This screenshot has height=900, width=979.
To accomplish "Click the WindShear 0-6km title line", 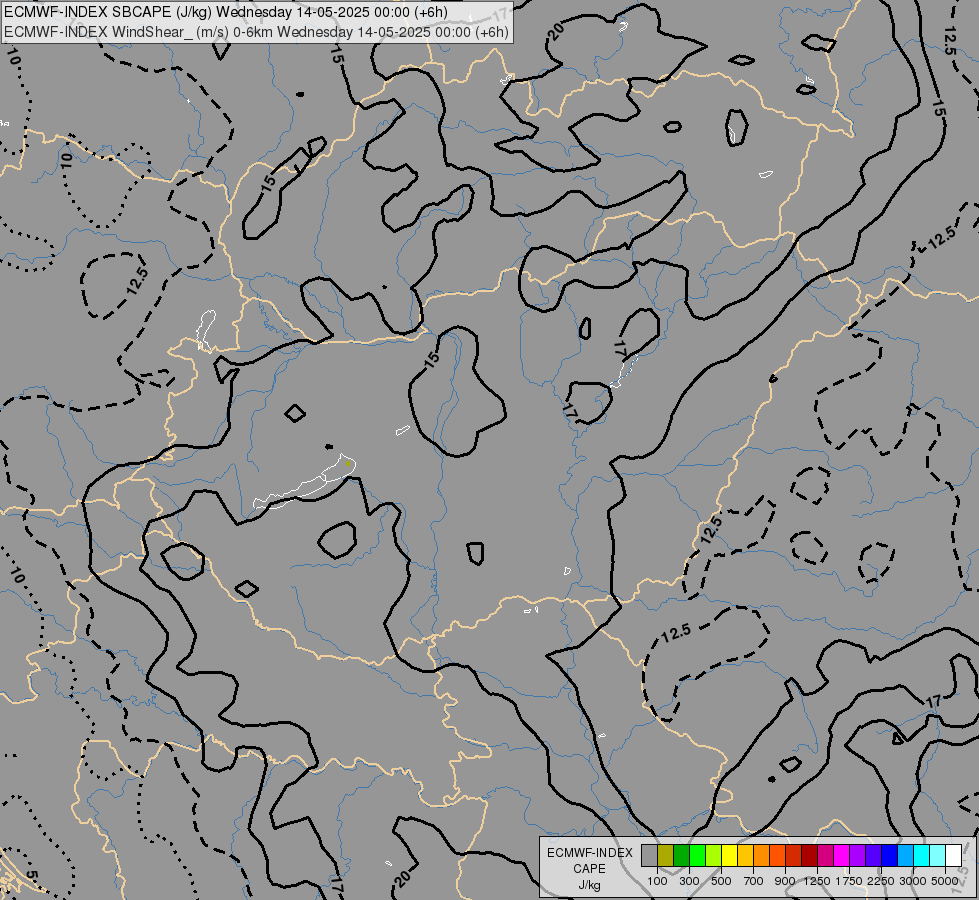I will [x=257, y=32].
